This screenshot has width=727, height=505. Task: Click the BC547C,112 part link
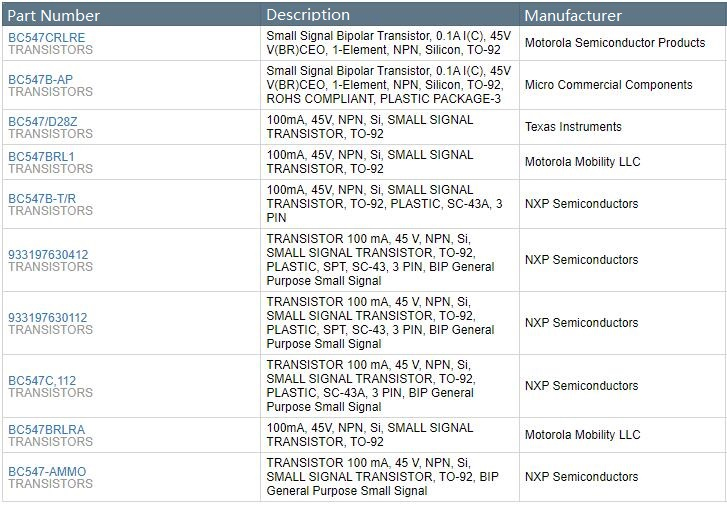pos(42,381)
